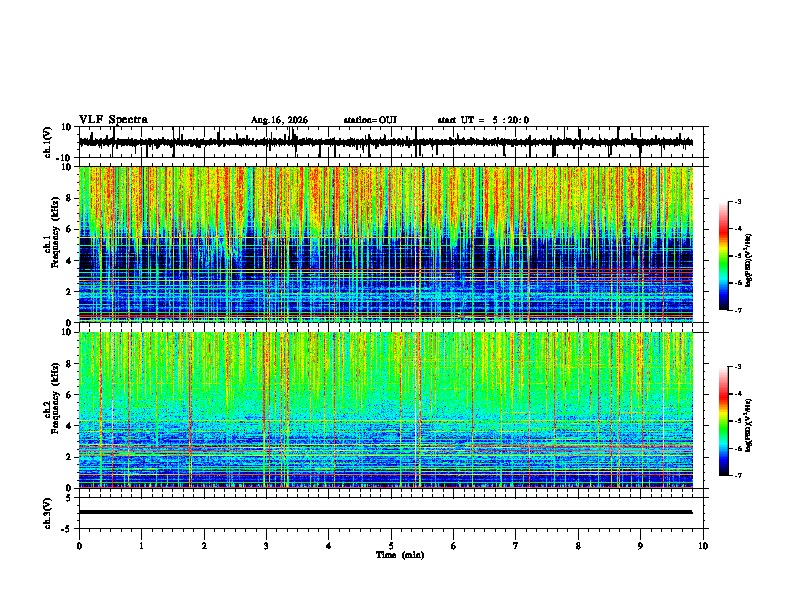Click the 9 minute tick label
The height and width of the screenshot is (612, 792).
640,546
